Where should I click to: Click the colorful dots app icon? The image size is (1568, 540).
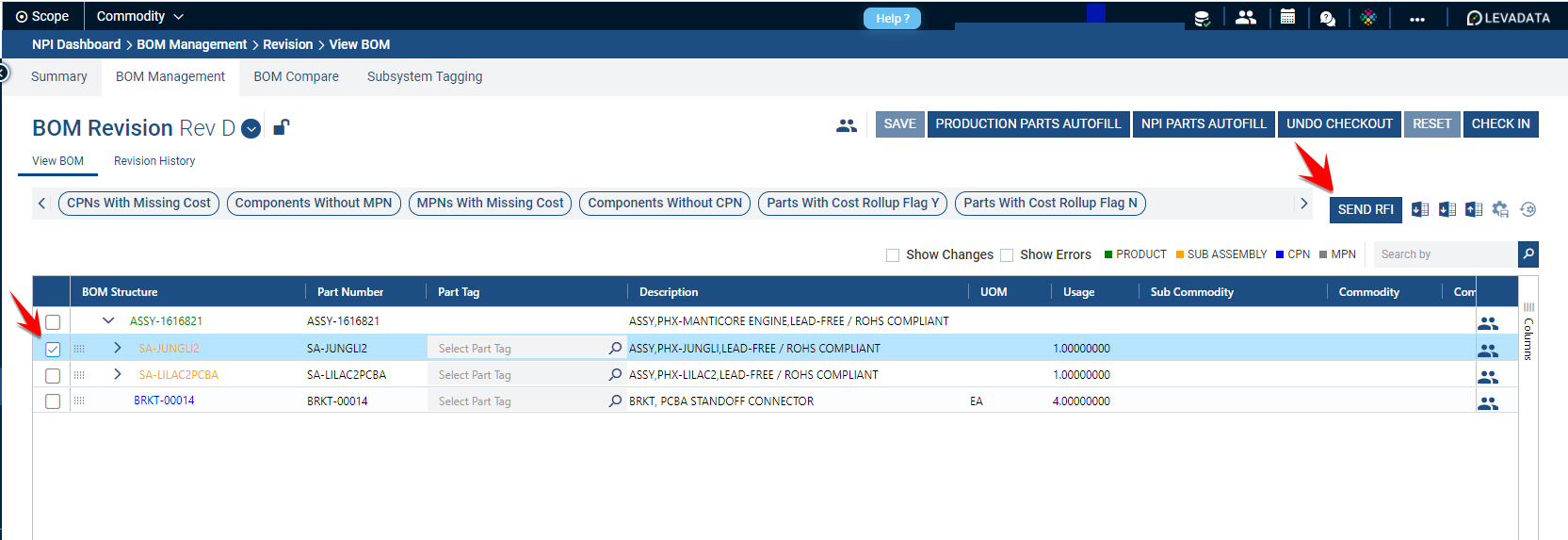(x=1368, y=18)
